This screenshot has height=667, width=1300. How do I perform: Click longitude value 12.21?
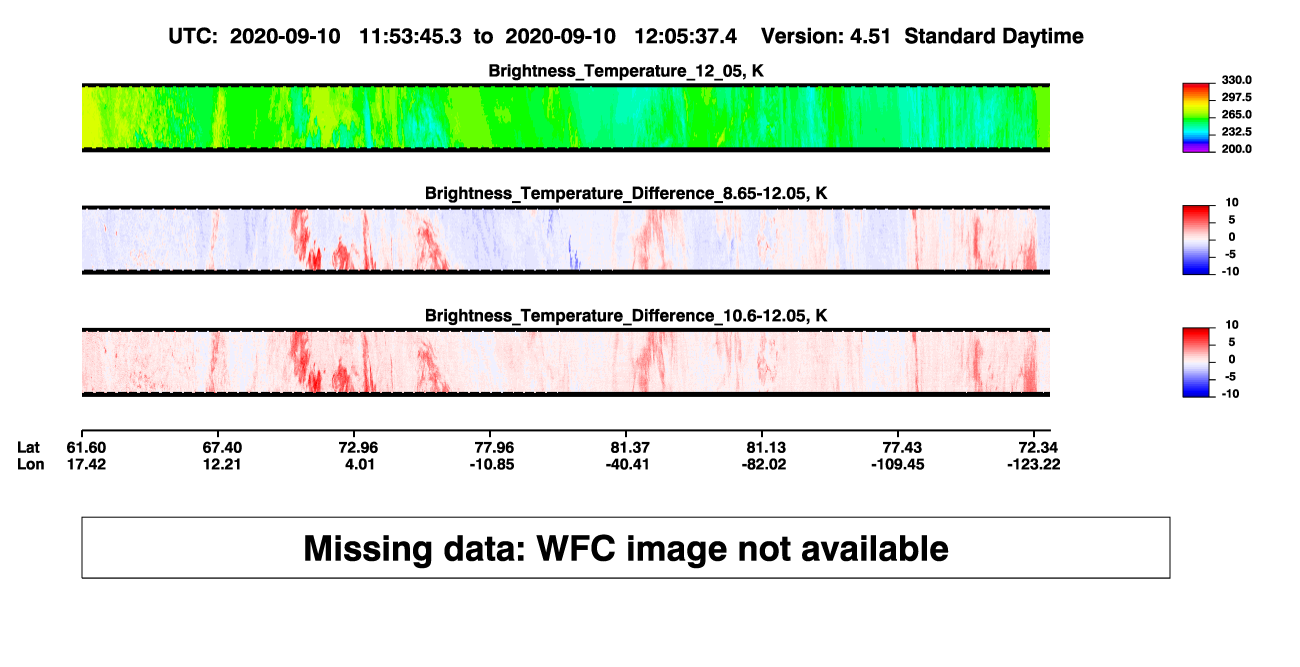[221, 464]
